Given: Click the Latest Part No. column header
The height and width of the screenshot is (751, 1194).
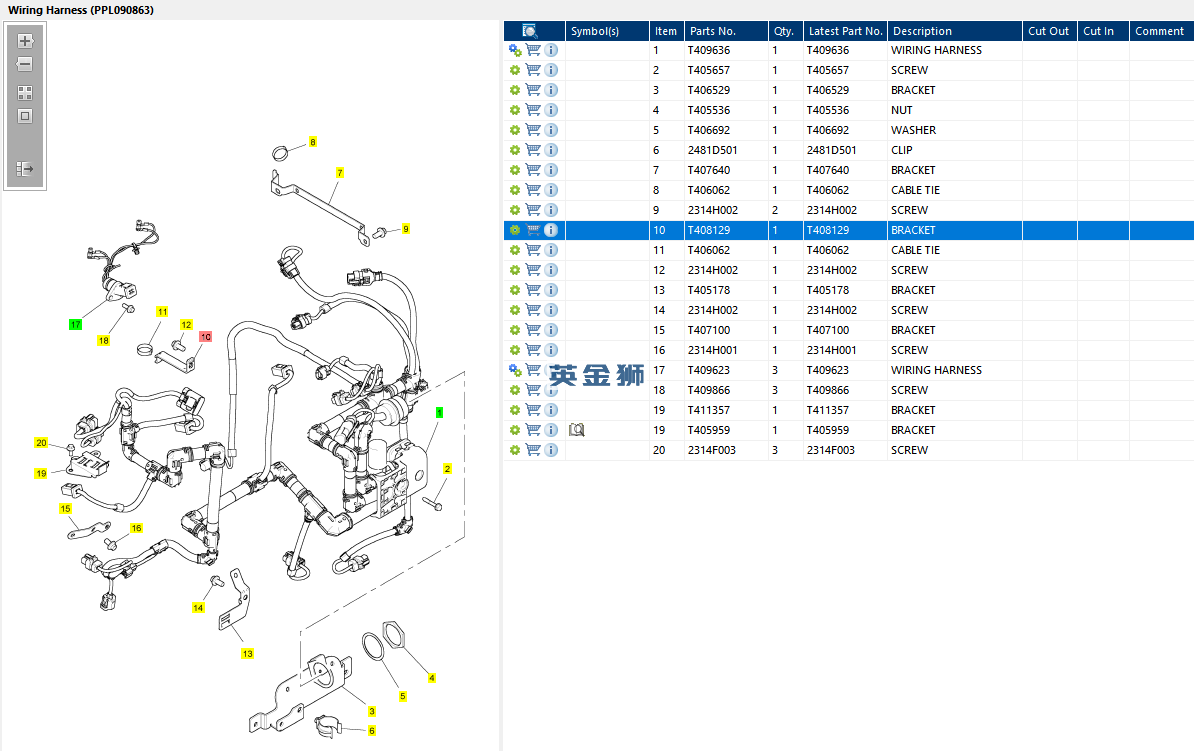Looking at the screenshot, I should point(845,31).
